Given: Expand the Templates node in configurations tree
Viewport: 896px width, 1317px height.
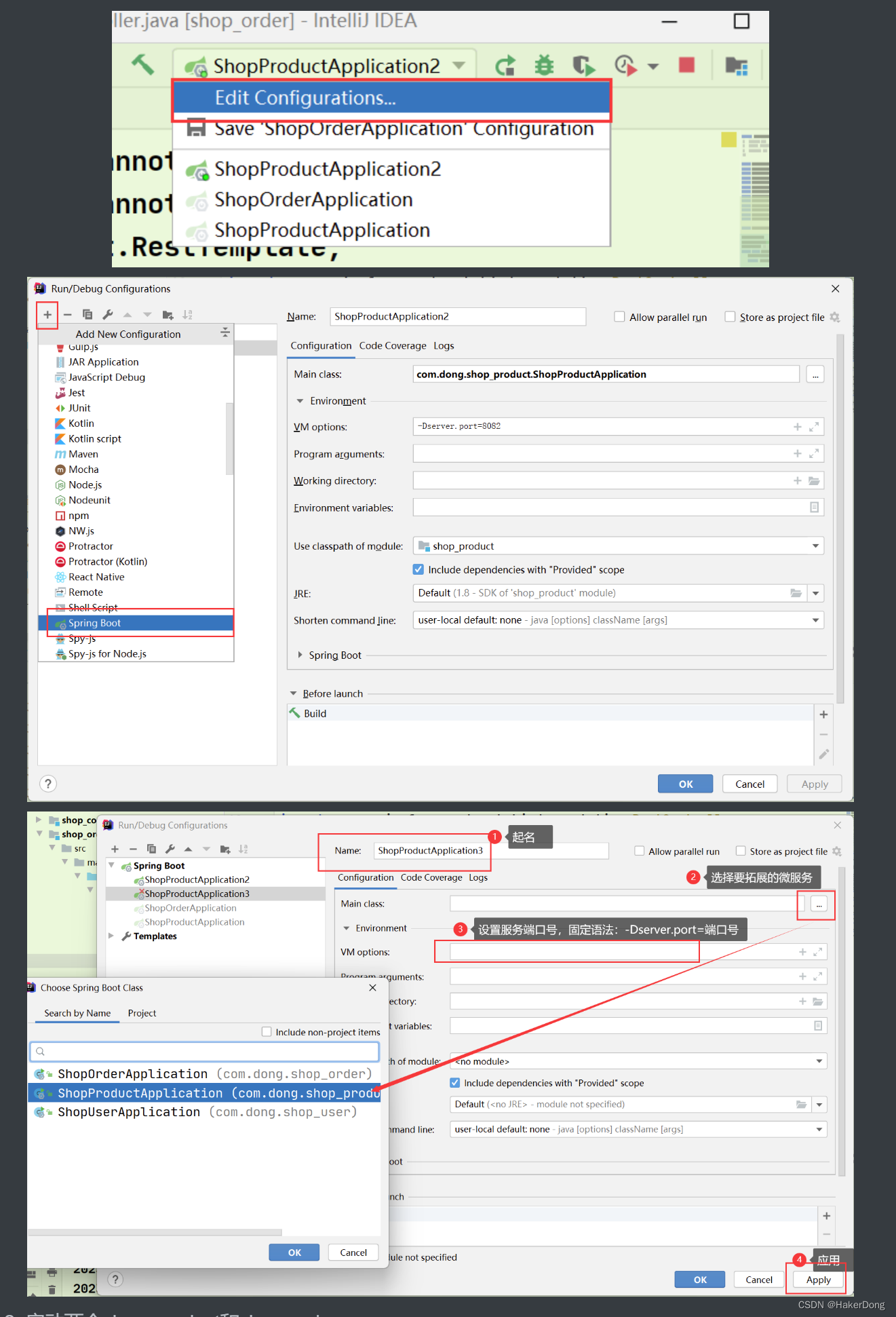Looking at the screenshot, I should pos(111,936).
